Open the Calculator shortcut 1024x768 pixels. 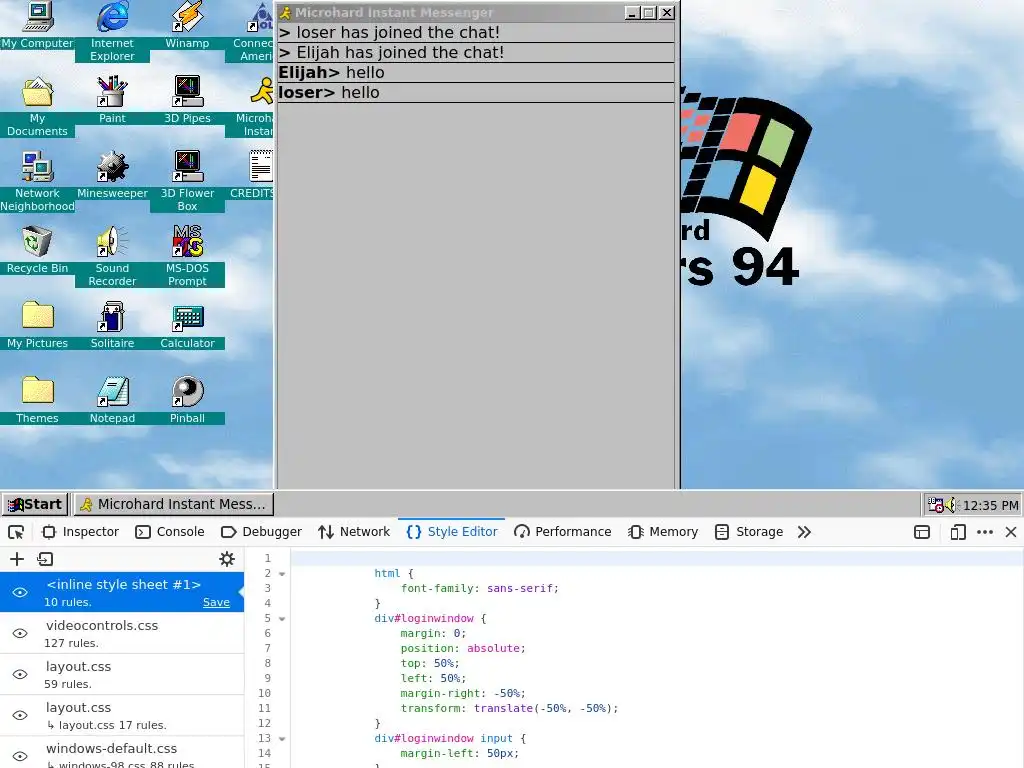pos(187,325)
